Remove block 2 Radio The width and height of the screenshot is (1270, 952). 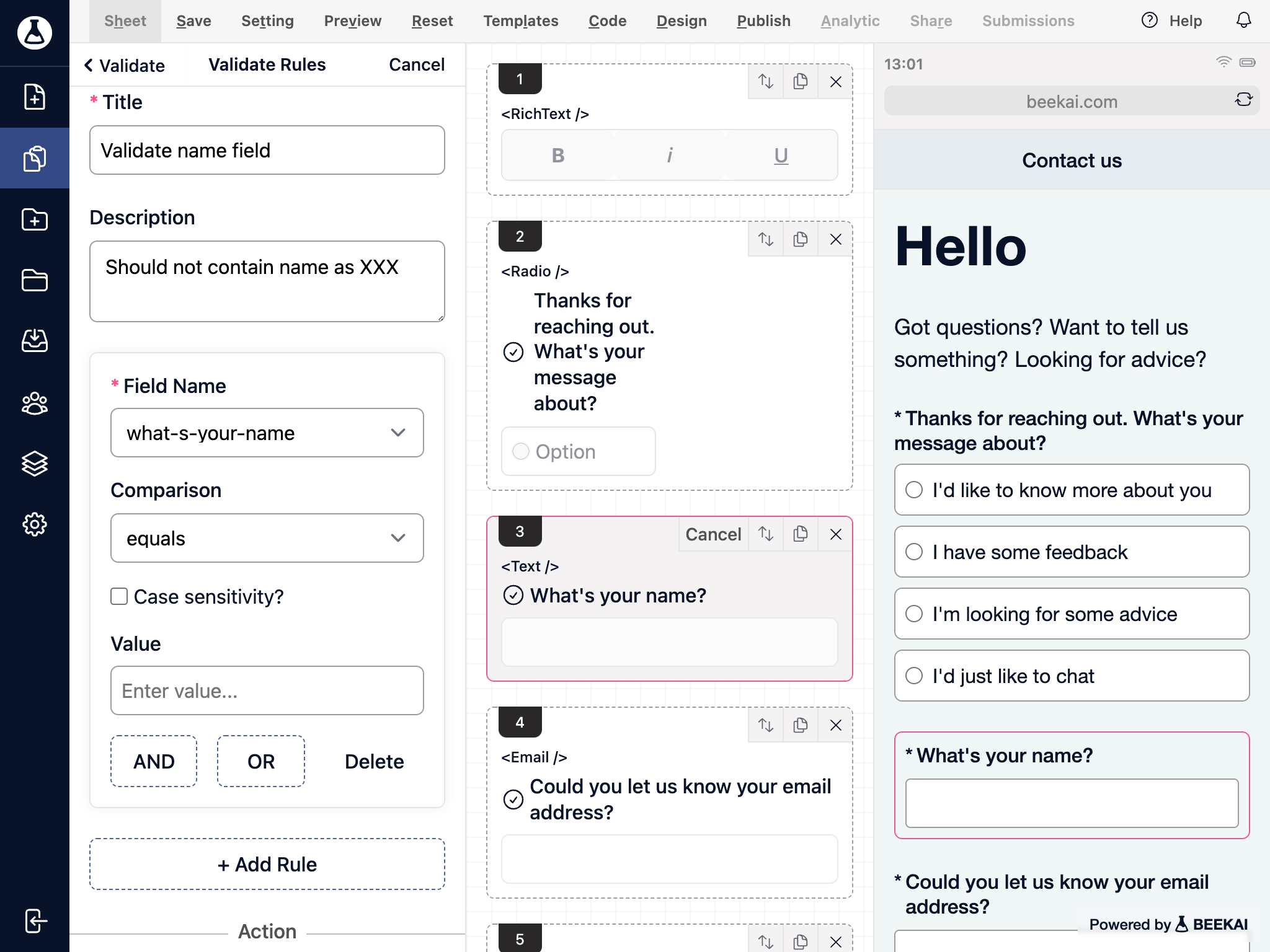[835, 239]
